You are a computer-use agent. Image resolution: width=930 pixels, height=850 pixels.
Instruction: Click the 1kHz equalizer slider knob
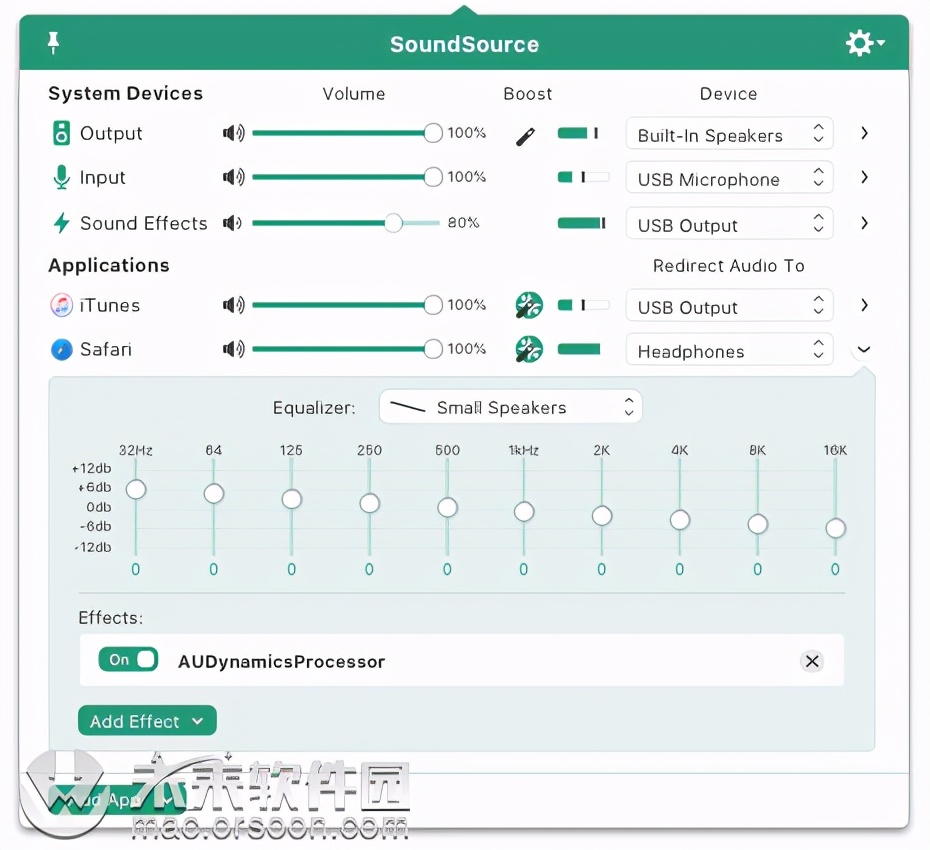[x=524, y=511]
